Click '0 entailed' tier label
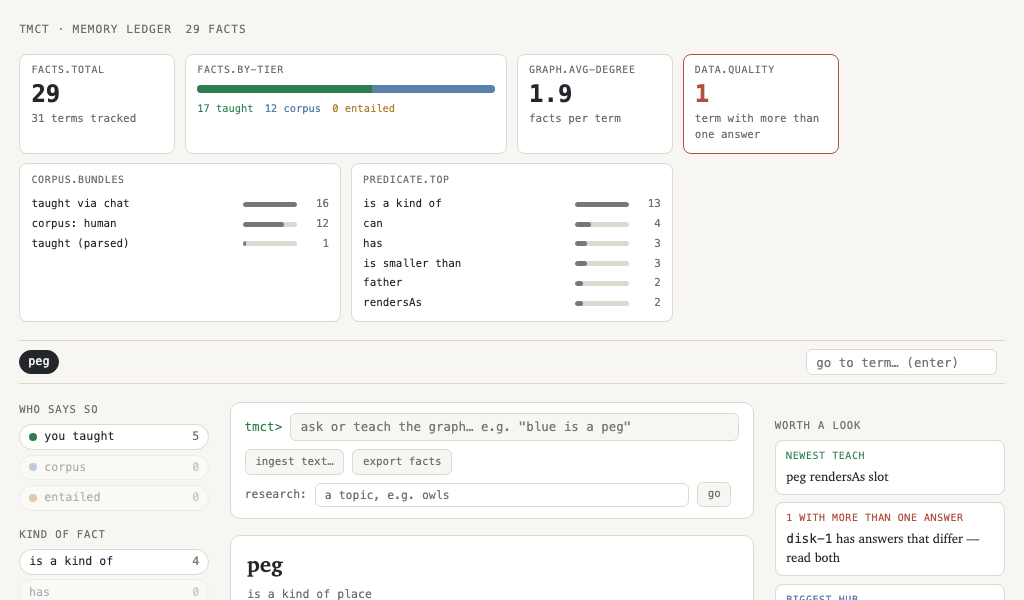The height and width of the screenshot is (600, 1024). click(363, 108)
